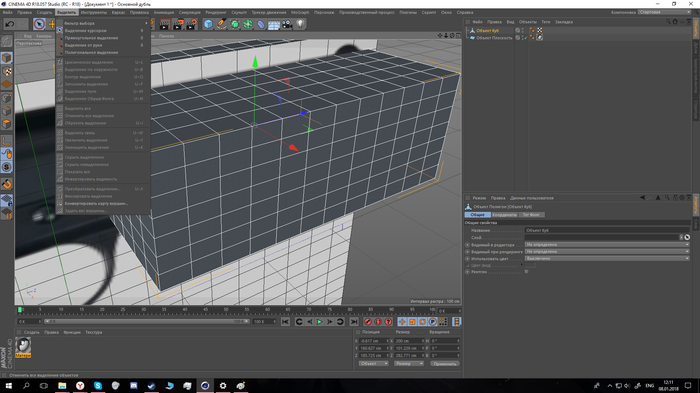Viewport: 700px width, 393px height.
Task: Select Объект Плоскость in object tree
Action: pyautogui.click(x=494, y=38)
